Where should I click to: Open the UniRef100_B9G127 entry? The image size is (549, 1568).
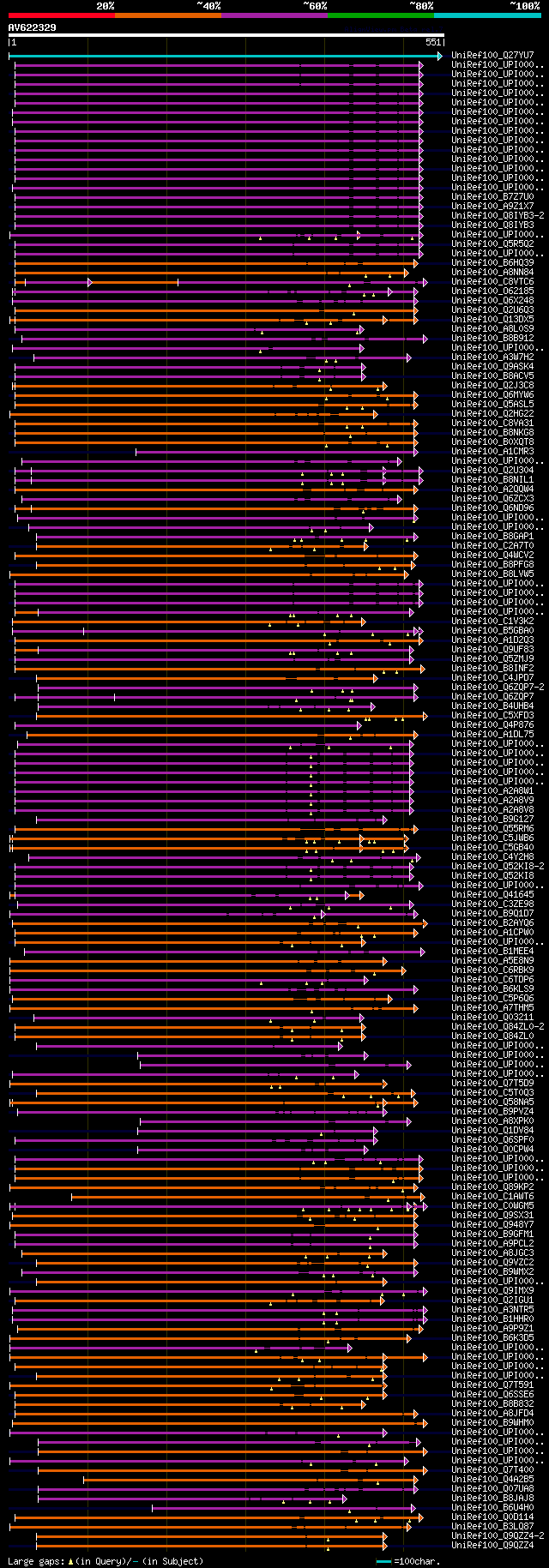click(x=492, y=819)
